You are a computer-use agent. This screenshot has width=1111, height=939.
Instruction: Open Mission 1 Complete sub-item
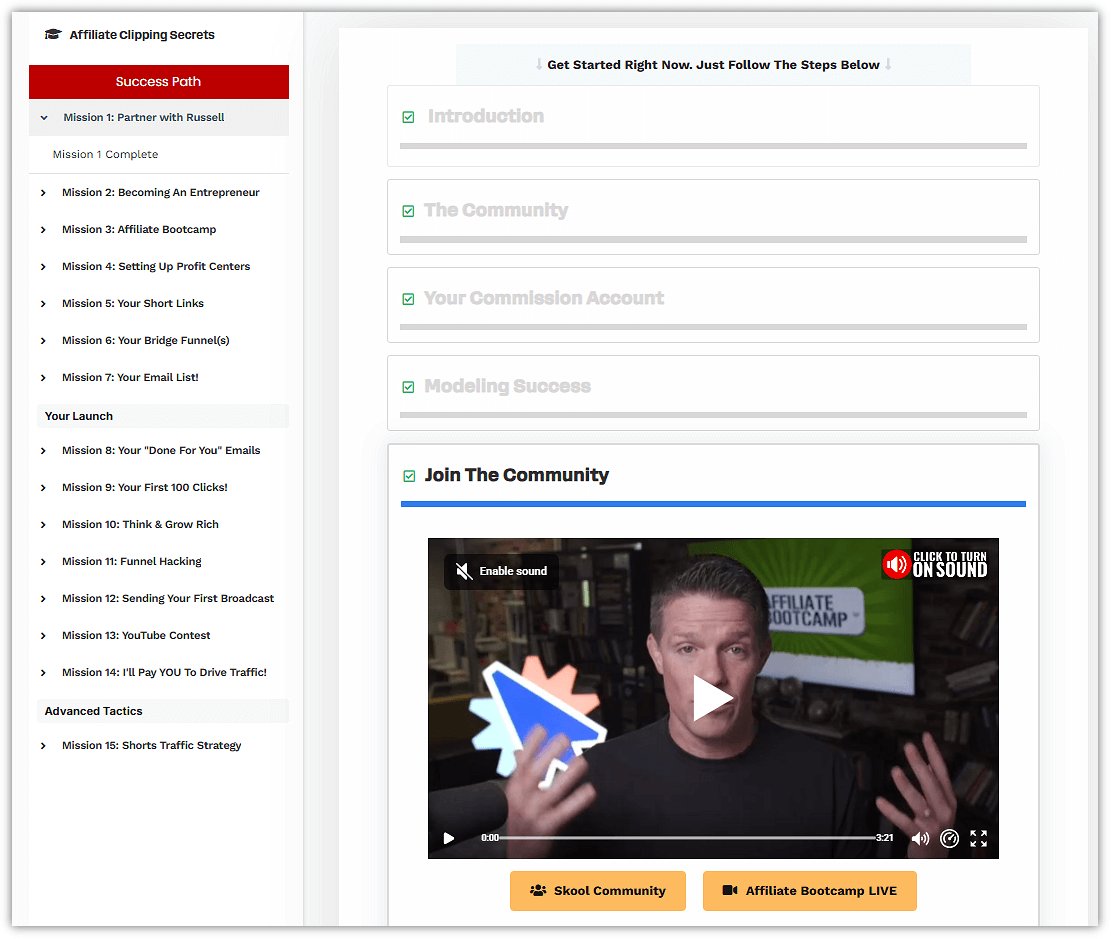click(106, 154)
